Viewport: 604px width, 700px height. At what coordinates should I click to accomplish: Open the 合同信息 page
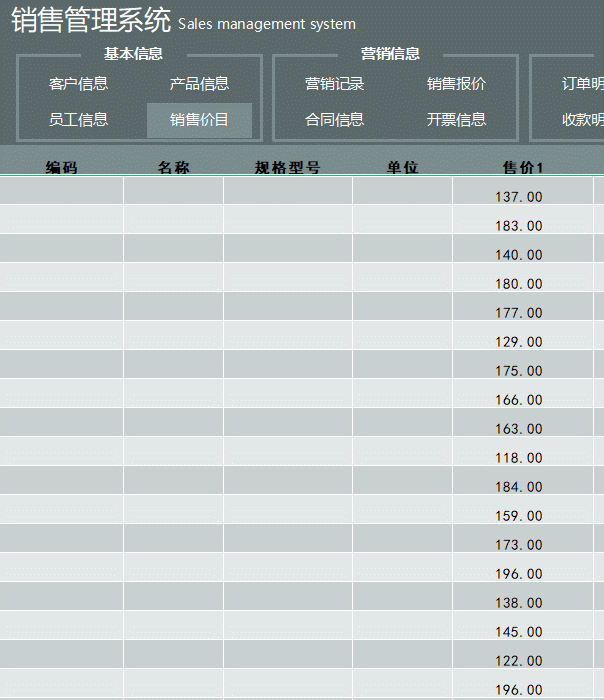[334, 119]
